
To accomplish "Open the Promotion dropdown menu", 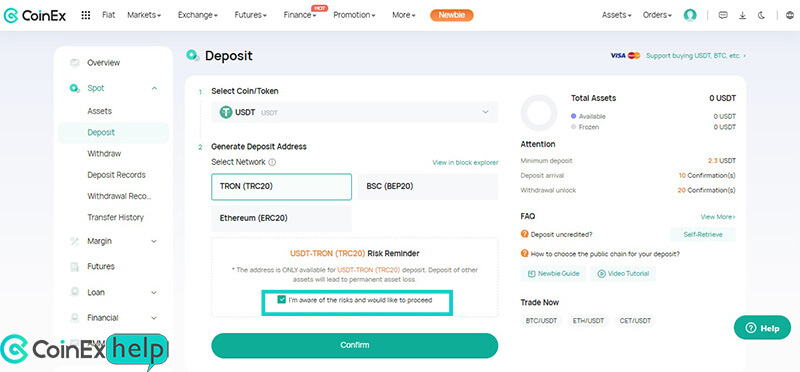I will [354, 15].
